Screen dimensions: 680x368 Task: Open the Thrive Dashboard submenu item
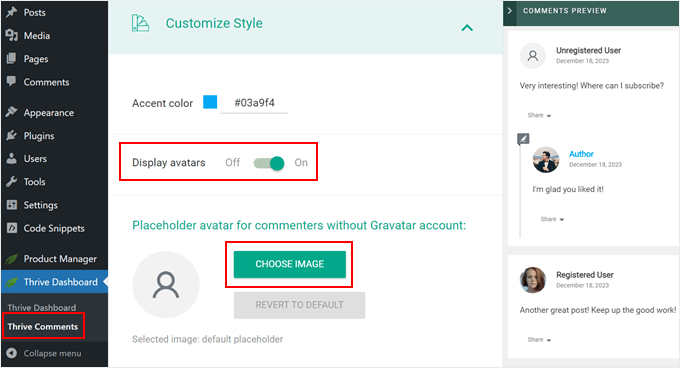[42, 307]
